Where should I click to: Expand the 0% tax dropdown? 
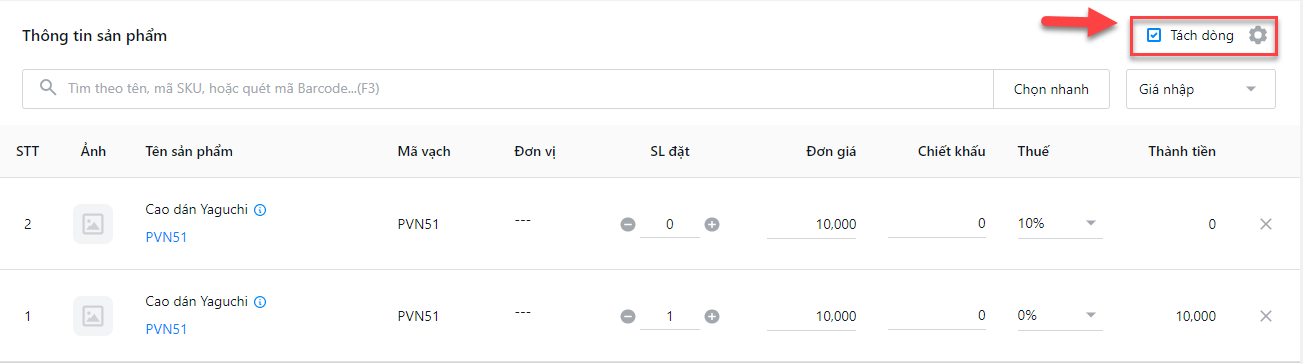pyautogui.click(x=1060, y=316)
